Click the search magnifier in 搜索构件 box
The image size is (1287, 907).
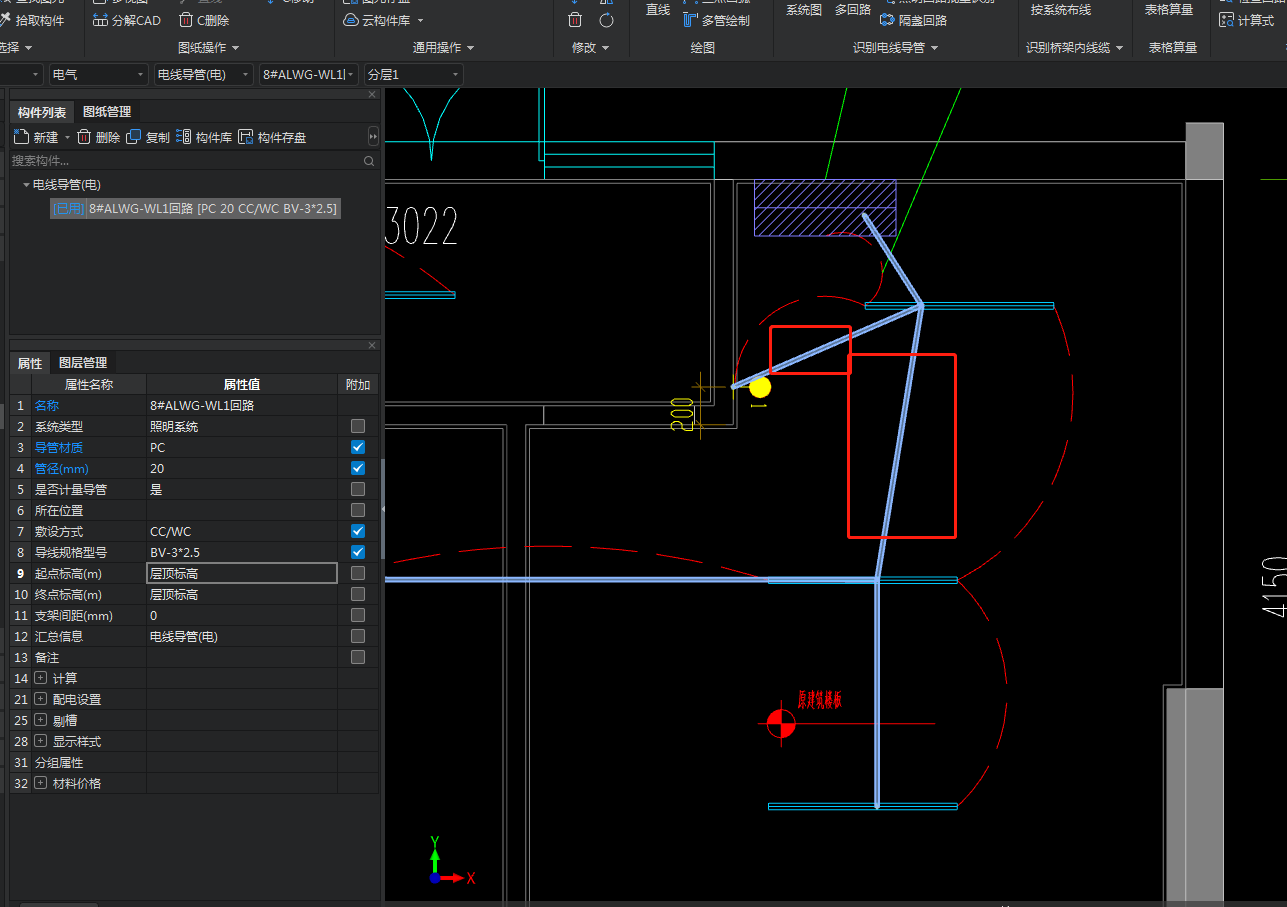(369, 161)
